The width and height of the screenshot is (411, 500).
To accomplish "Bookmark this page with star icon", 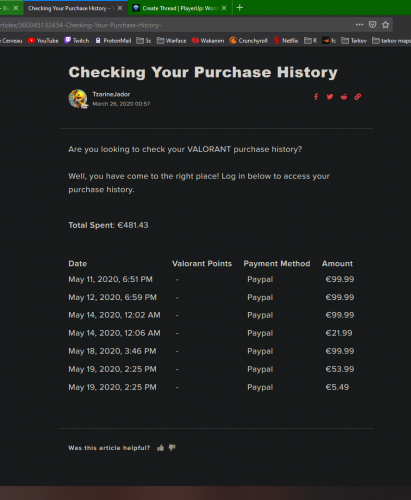I will click(x=386, y=25).
